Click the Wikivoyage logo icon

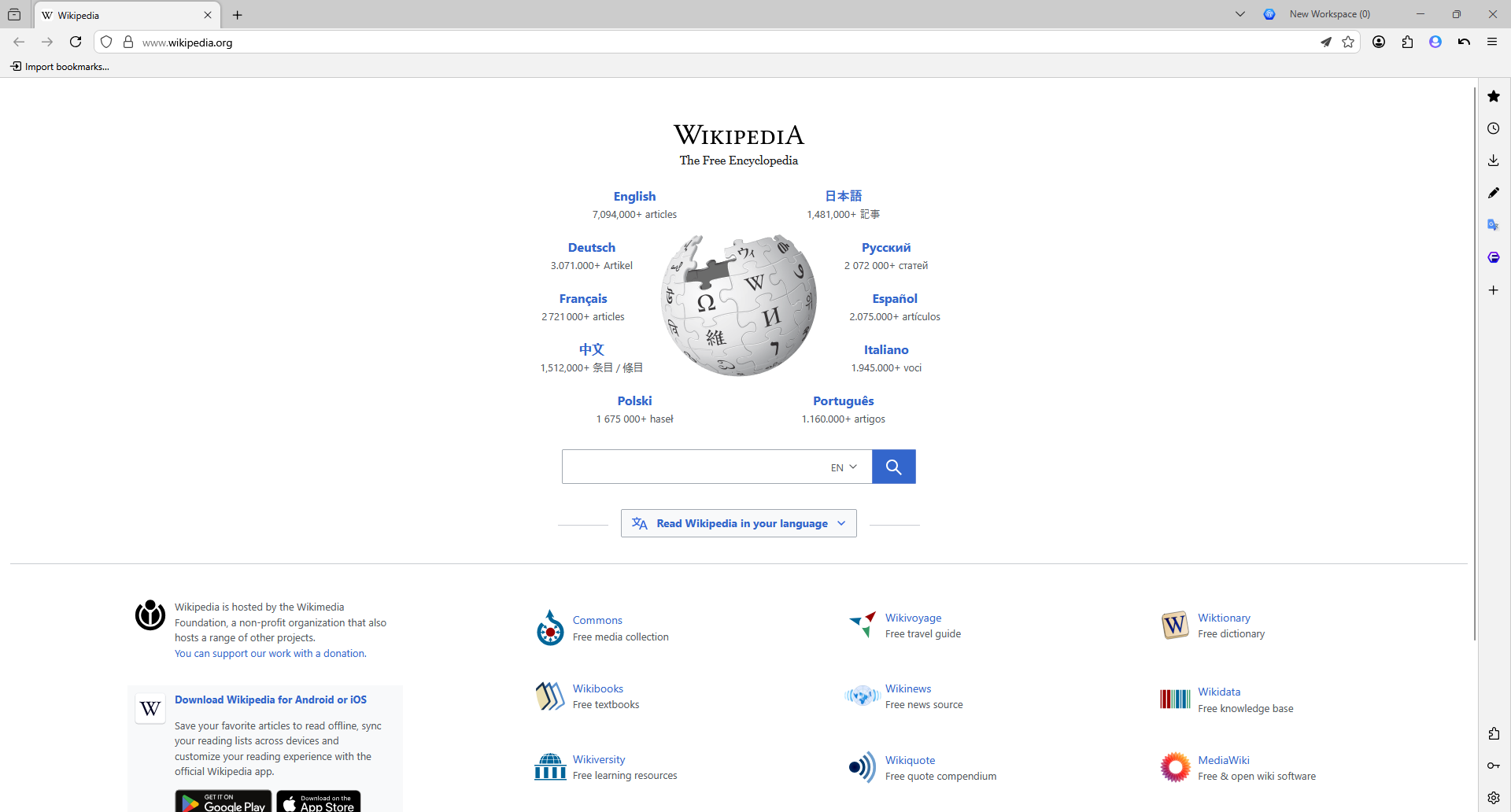tap(863, 625)
